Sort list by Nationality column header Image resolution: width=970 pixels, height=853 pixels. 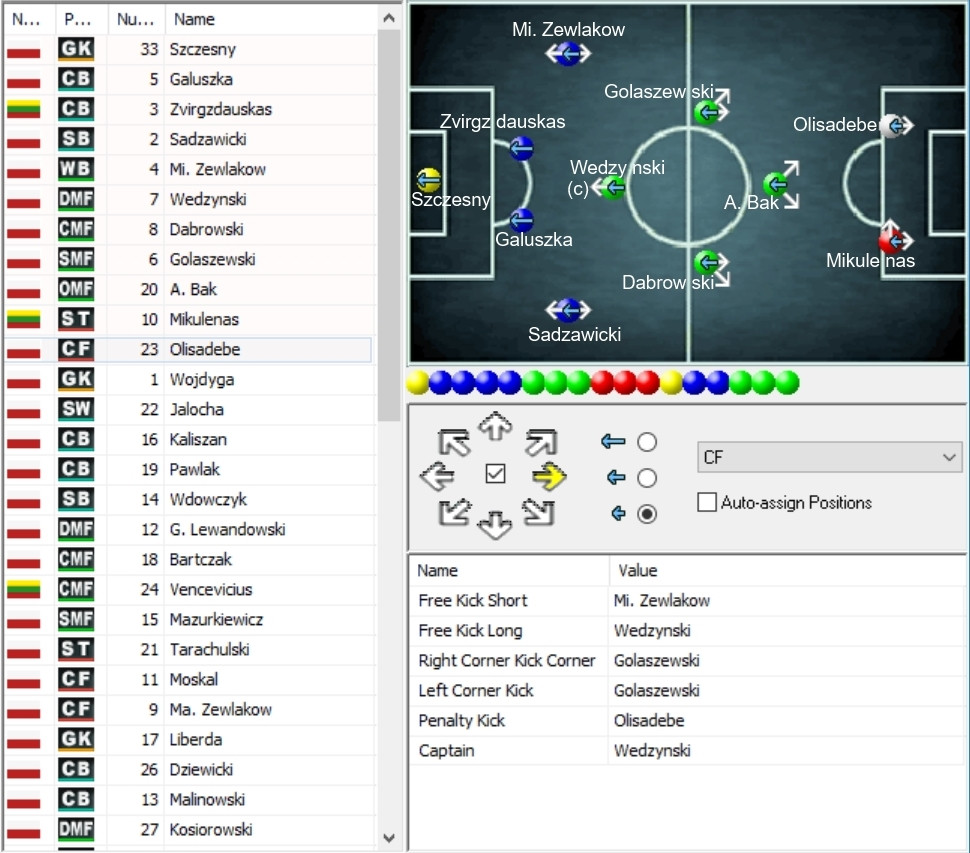tap(28, 19)
